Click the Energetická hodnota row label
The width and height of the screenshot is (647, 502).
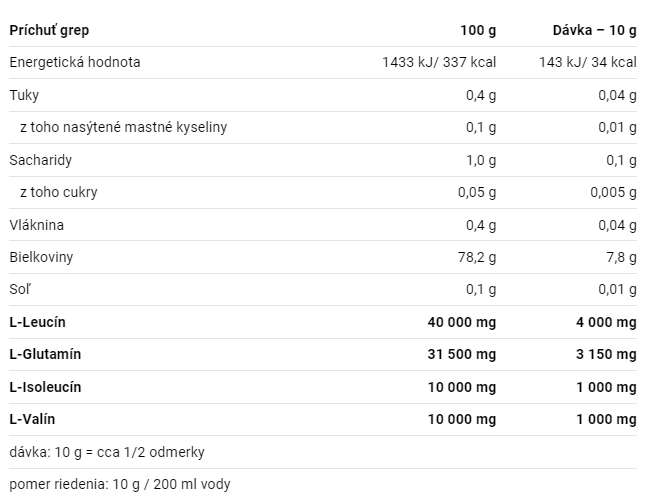[75, 62]
